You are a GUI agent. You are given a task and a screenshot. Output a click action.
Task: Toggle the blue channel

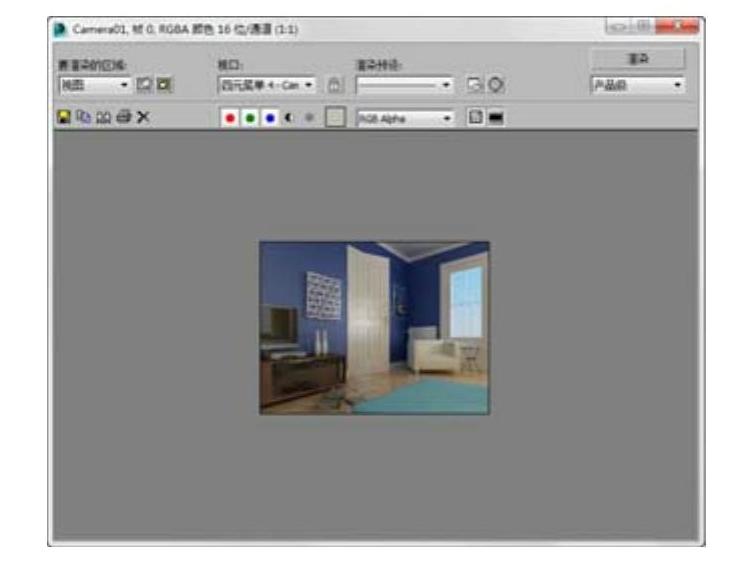coord(270,118)
